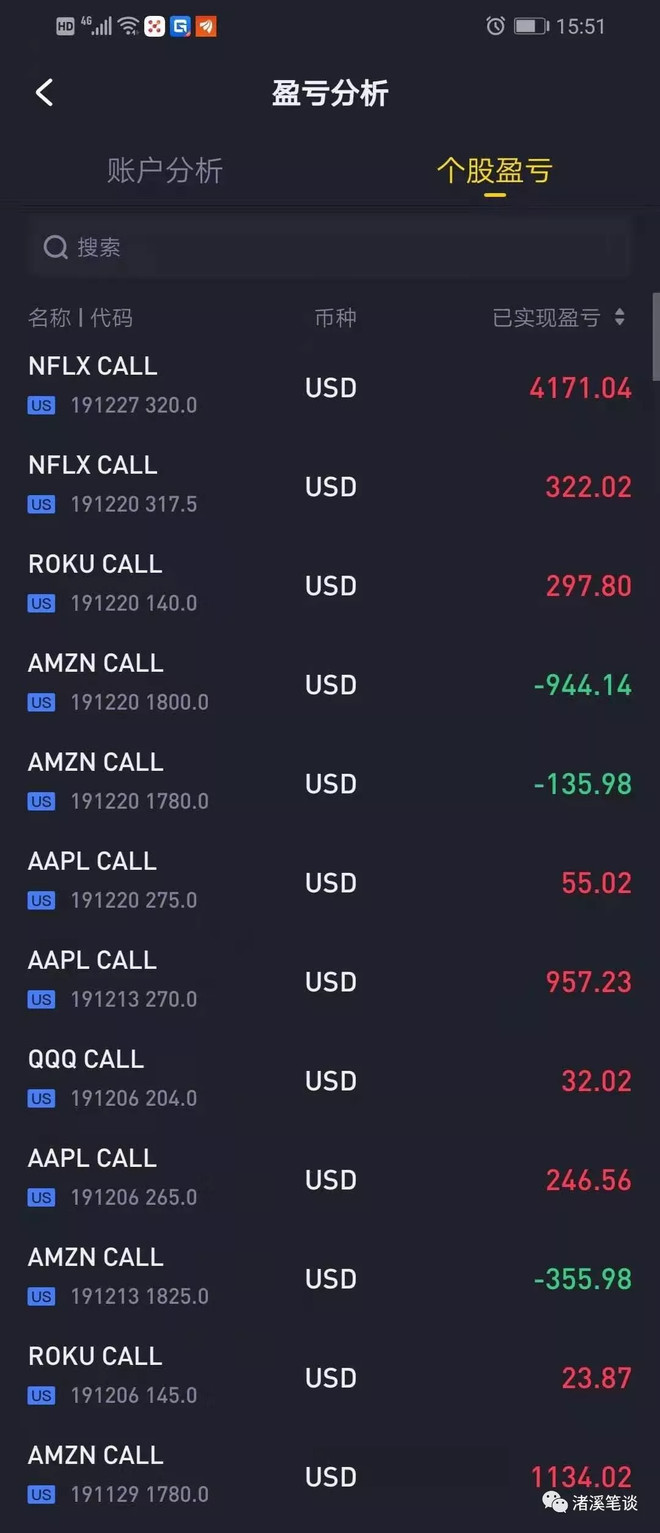
Task: Toggle sort arrows beside 已实现盈亏
Action: (x=620, y=317)
